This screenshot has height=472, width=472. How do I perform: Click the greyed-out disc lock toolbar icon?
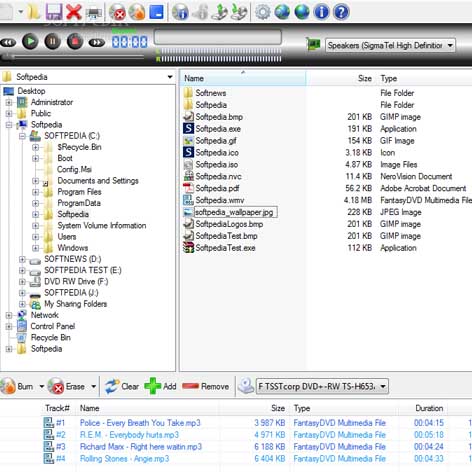tap(200, 12)
